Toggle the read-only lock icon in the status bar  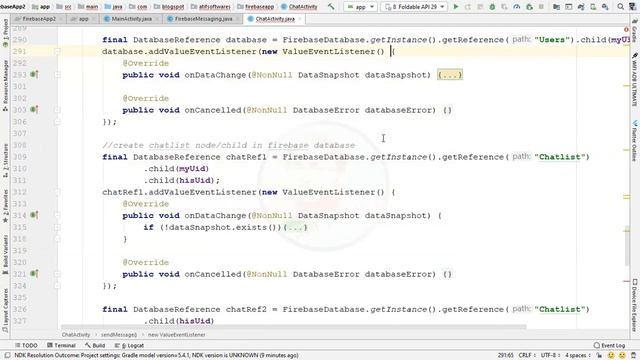pos(600,356)
